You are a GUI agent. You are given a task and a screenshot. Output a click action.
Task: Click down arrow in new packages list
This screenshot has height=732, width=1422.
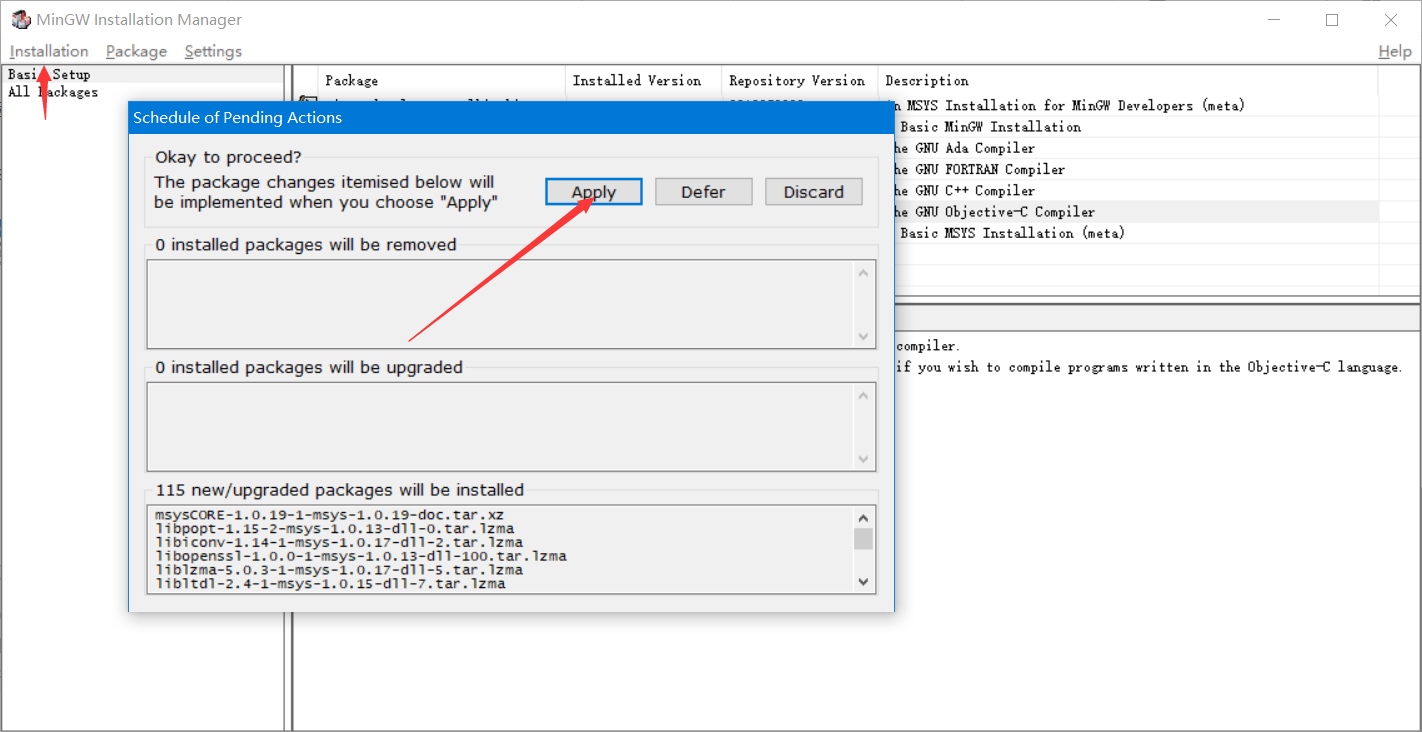[864, 581]
